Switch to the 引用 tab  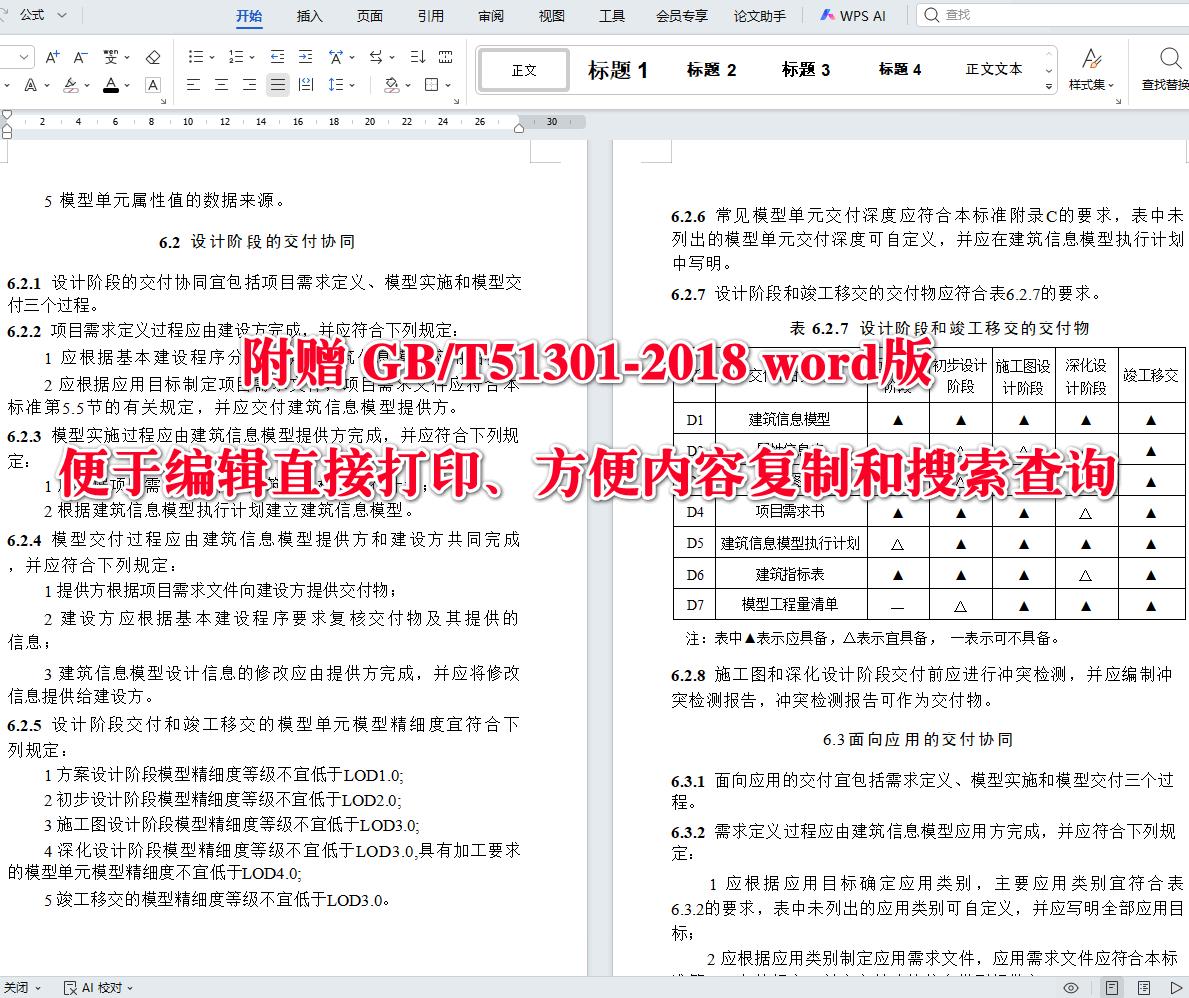[x=431, y=16]
